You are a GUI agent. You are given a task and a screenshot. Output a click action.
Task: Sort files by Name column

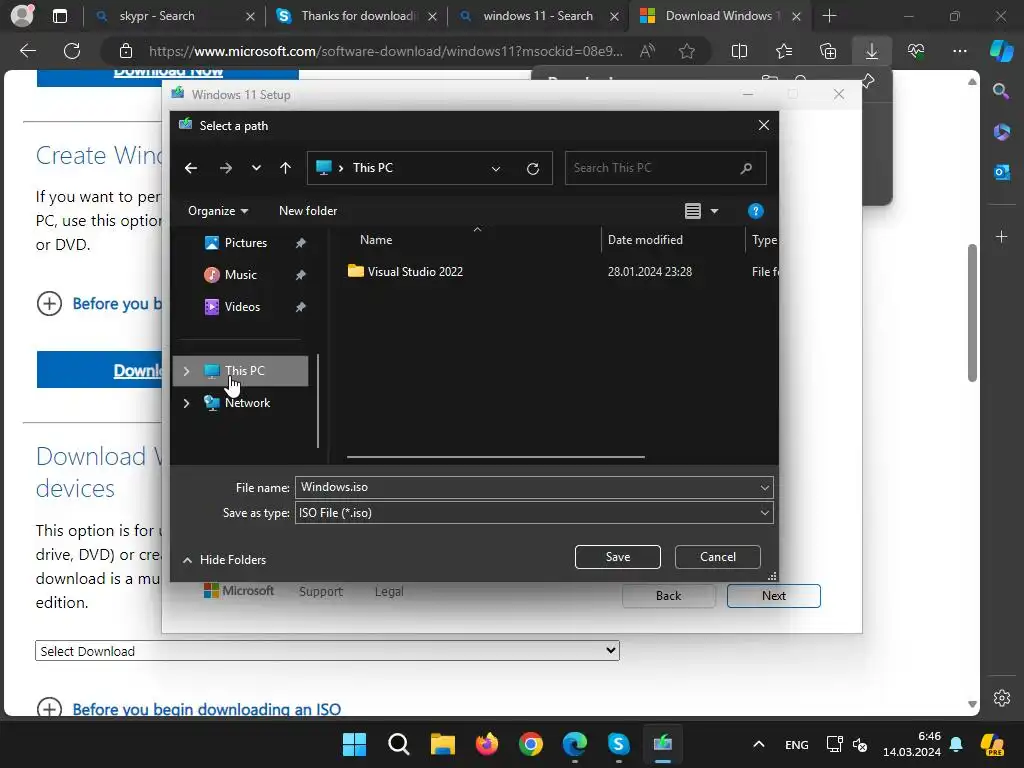coord(376,240)
